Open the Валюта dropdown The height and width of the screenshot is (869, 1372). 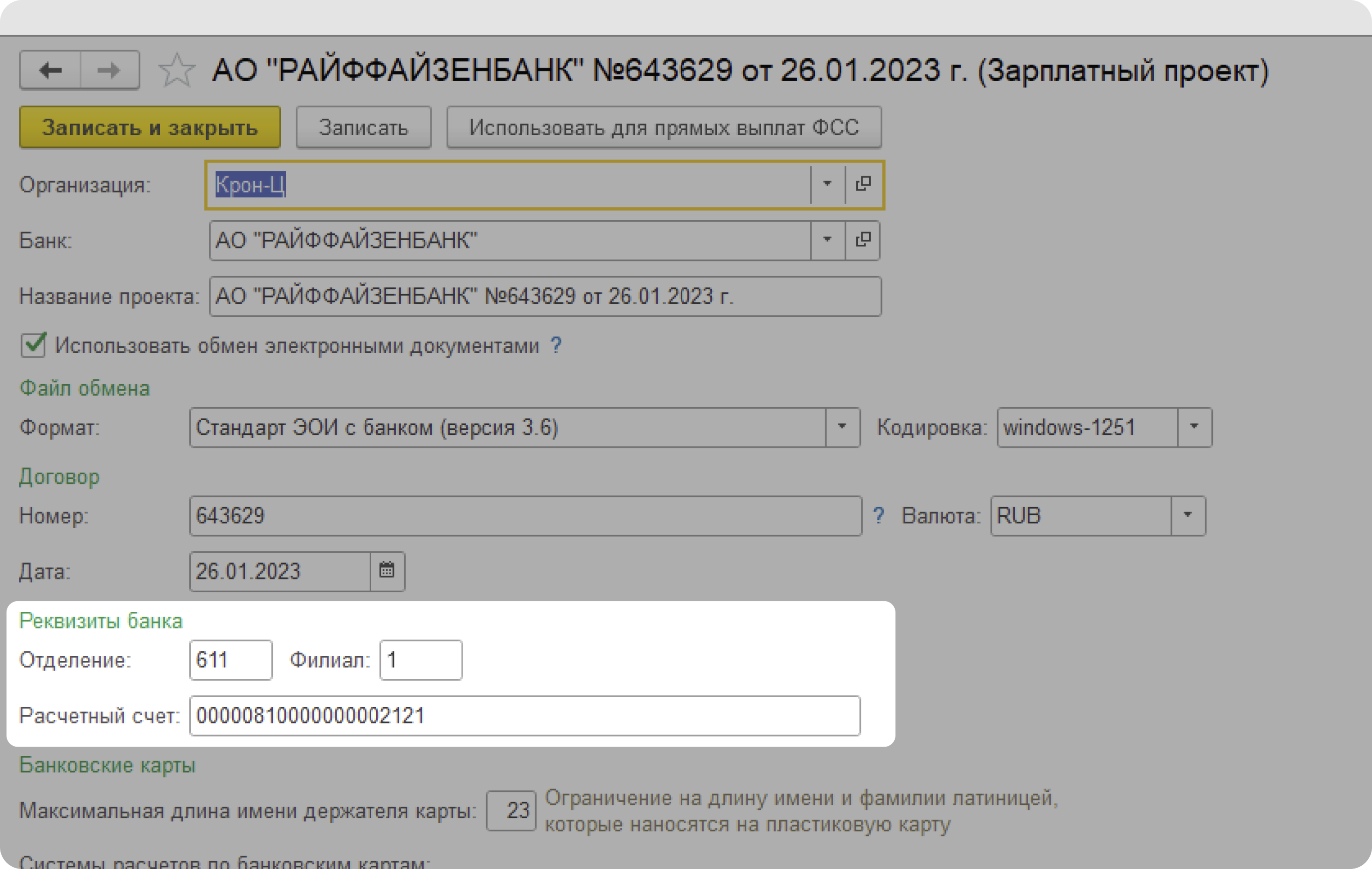pyautogui.click(x=1189, y=516)
